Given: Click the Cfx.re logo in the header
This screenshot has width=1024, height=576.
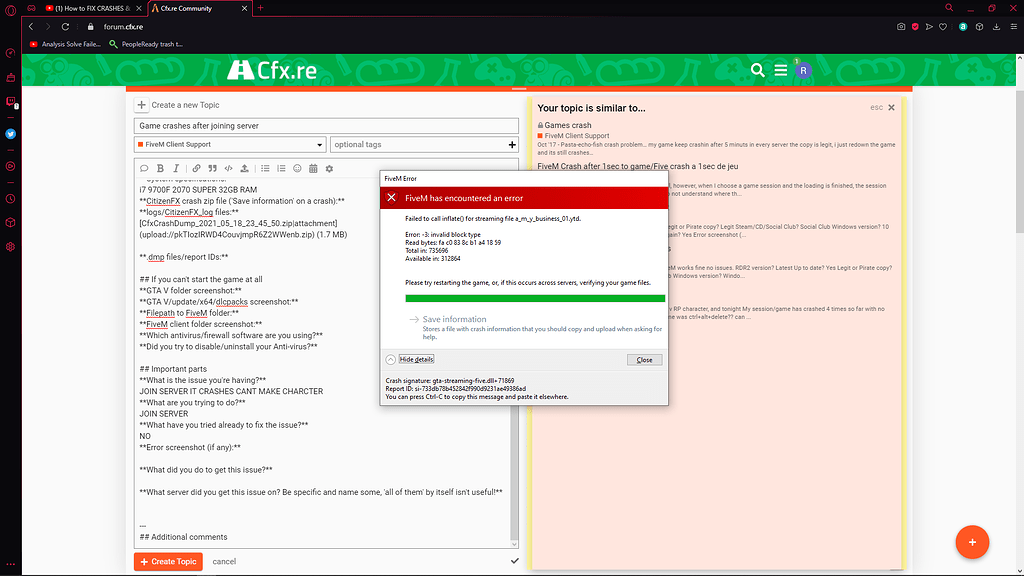Looking at the screenshot, I should [x=272, y=70].
